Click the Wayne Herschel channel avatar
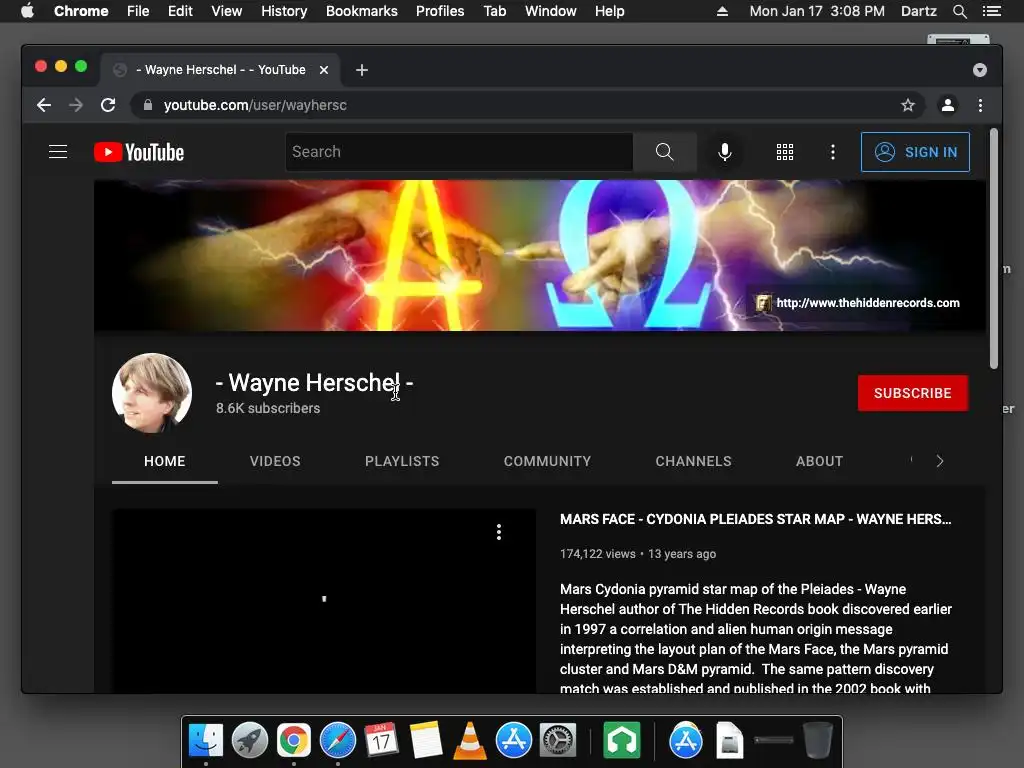The height and width of the screenshot is (768, 1024). pos(152,393)
